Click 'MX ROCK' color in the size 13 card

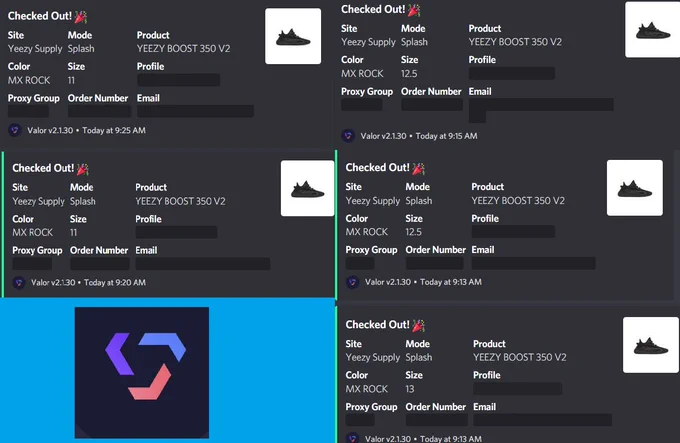coord(367,389)
